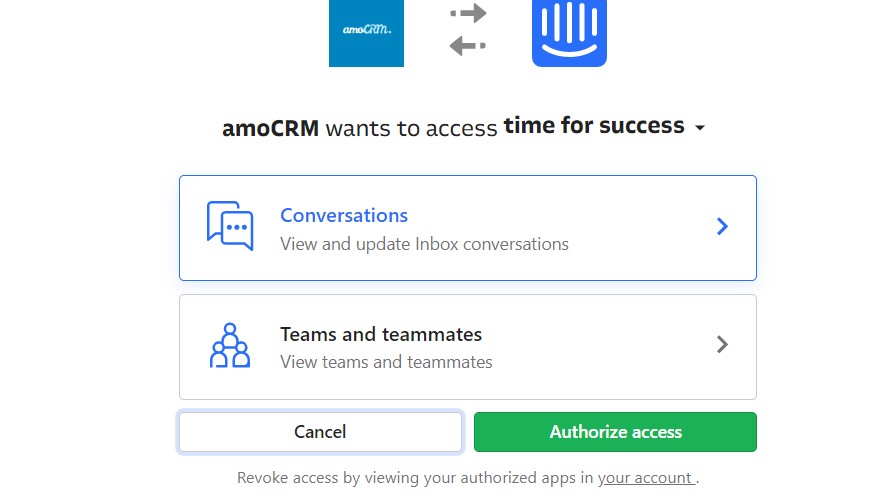Click "wants to access" heading text
Screen dimensions: 877x495
[411, 128]
